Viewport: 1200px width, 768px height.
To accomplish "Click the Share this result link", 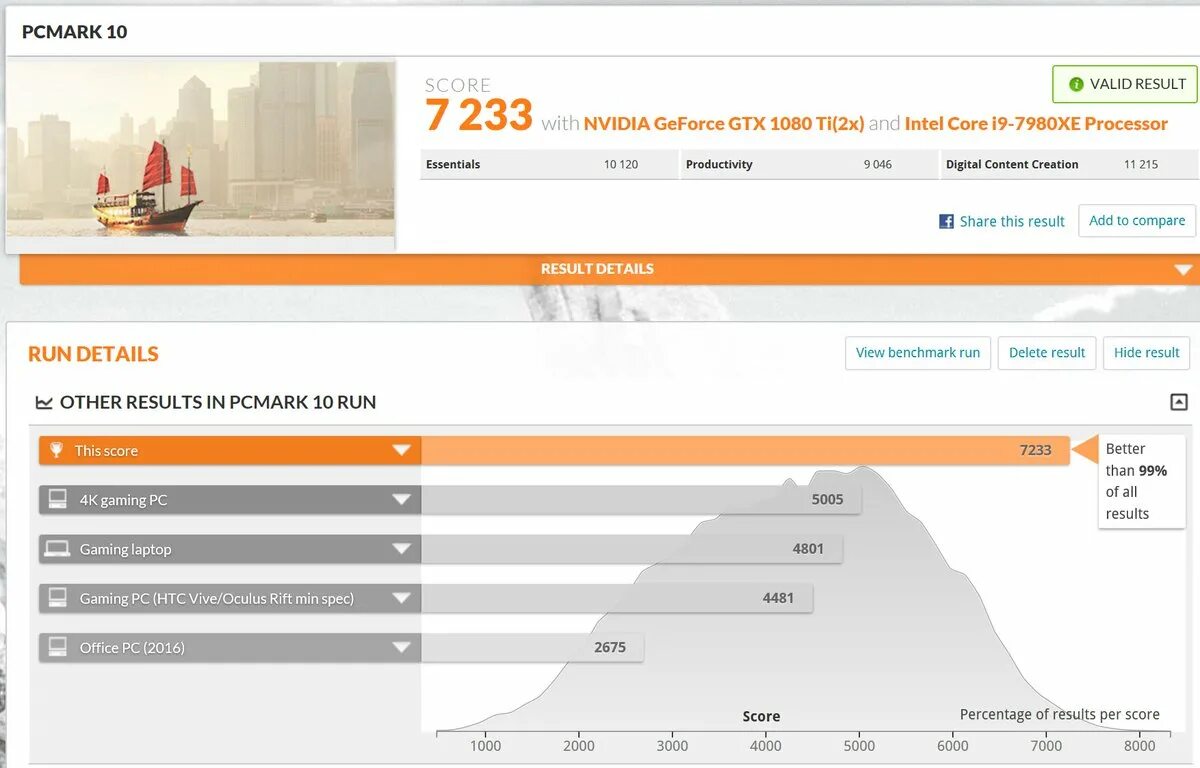I will tap(1012, 221).
